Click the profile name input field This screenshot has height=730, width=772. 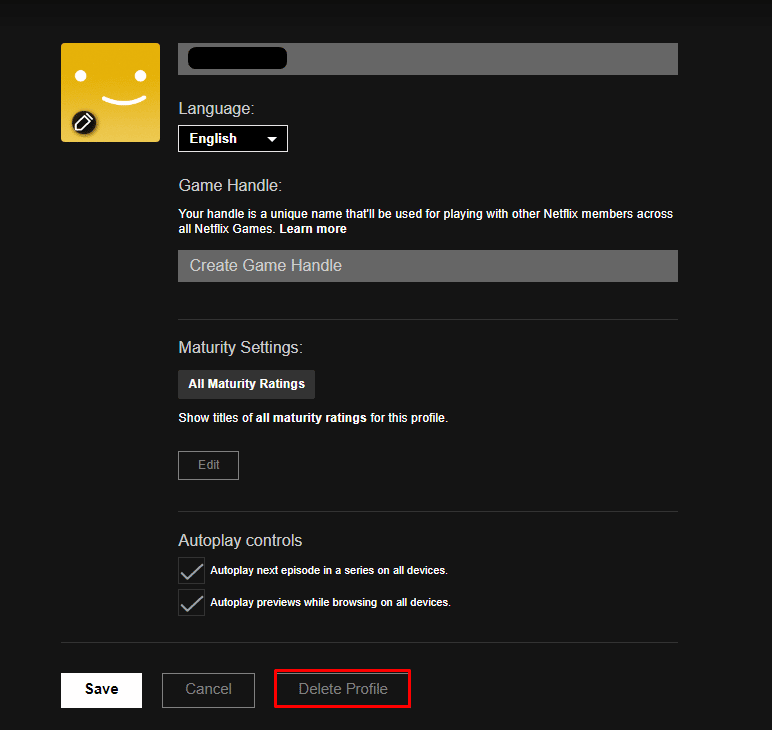point(428,59)
